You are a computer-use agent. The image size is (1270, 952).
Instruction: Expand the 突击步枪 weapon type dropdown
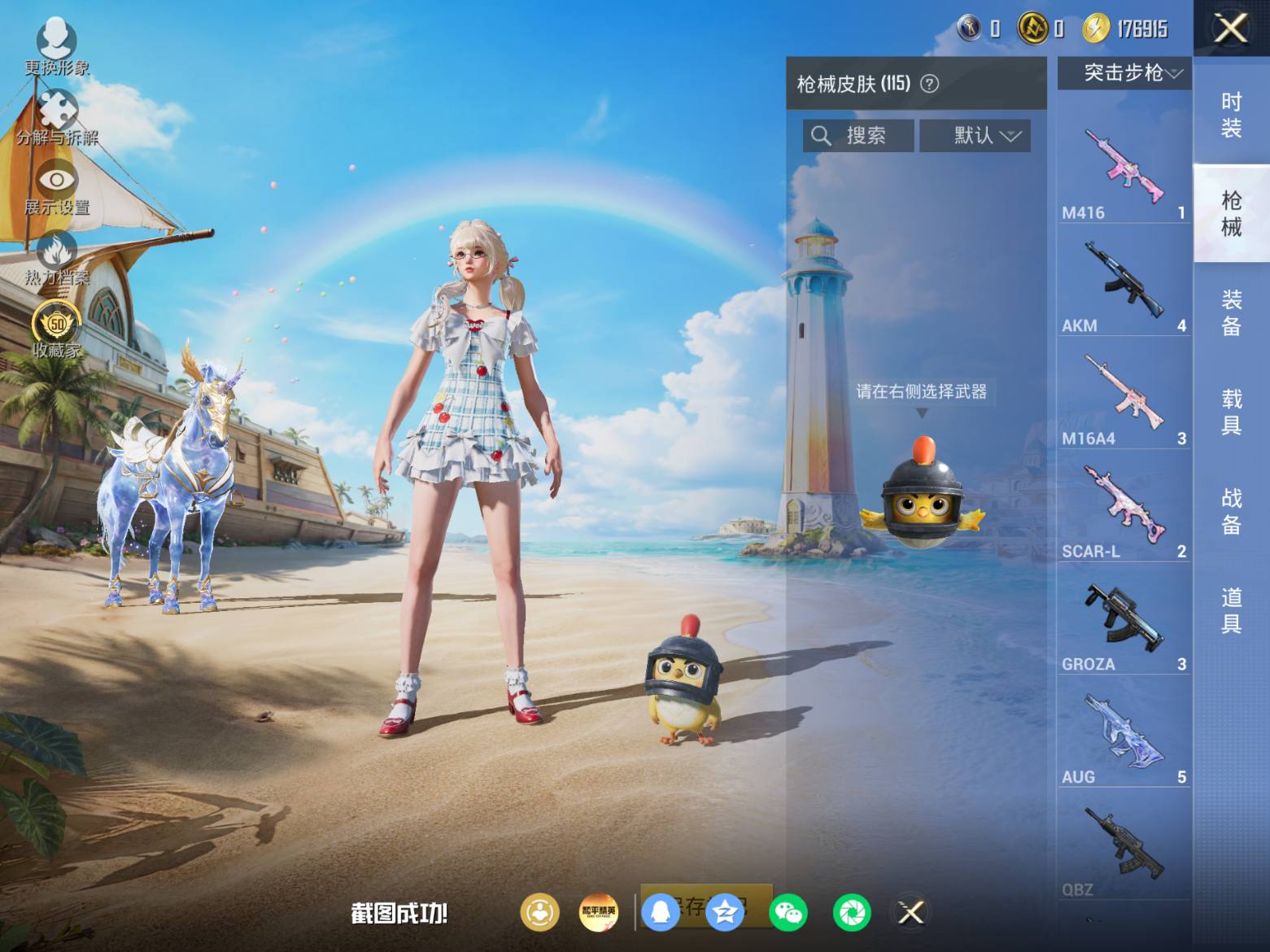[1124, 73]
